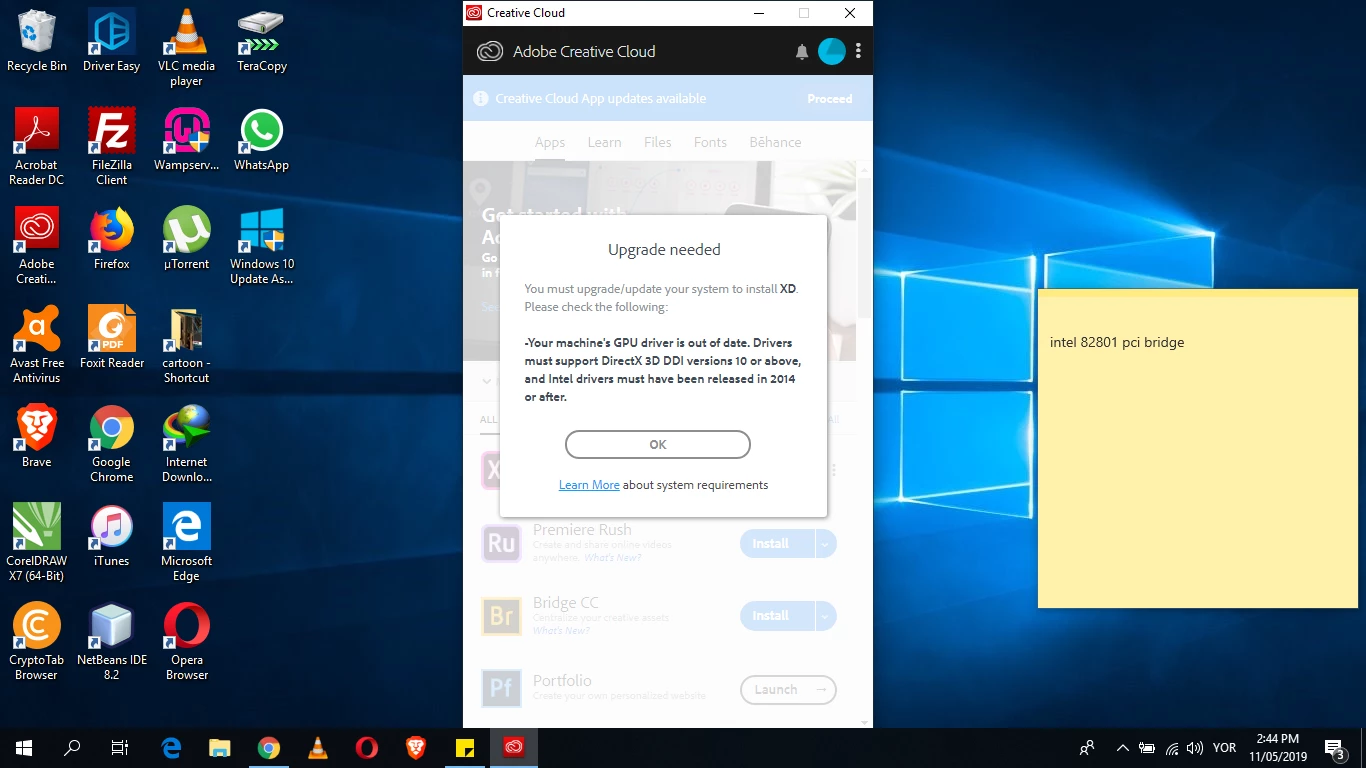This screenshot has width=1366, height=768.
Task: Open TeraCopy desktop shortcut
Action: point(262,41)
